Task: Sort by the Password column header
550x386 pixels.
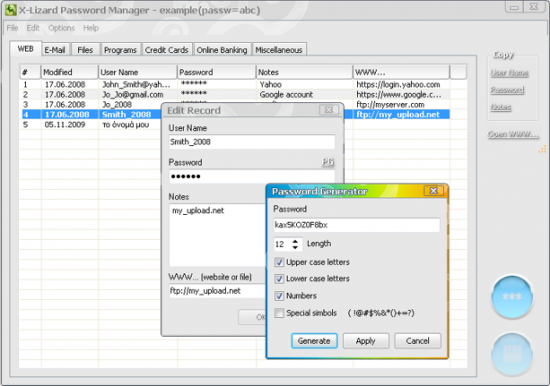Action: coord(216,72)
